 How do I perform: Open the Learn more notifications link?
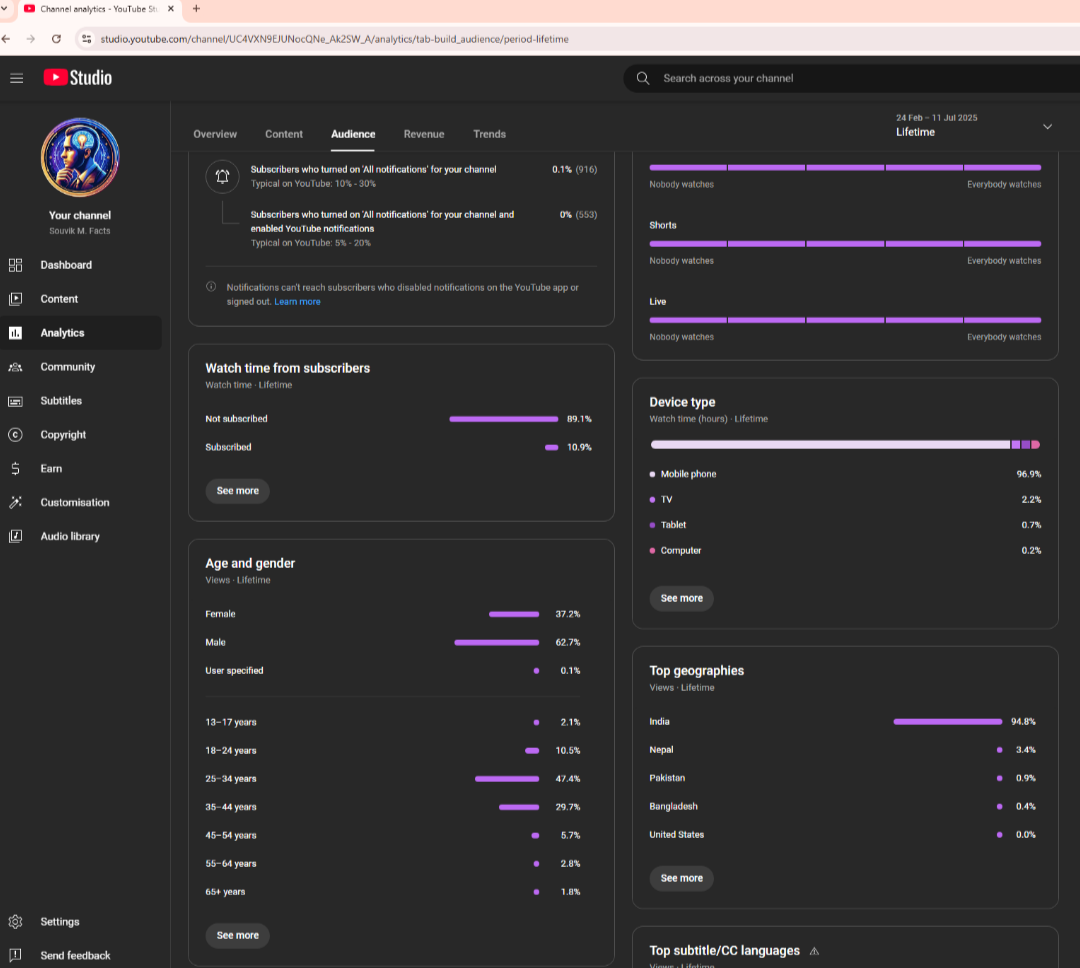click(297, 302)
